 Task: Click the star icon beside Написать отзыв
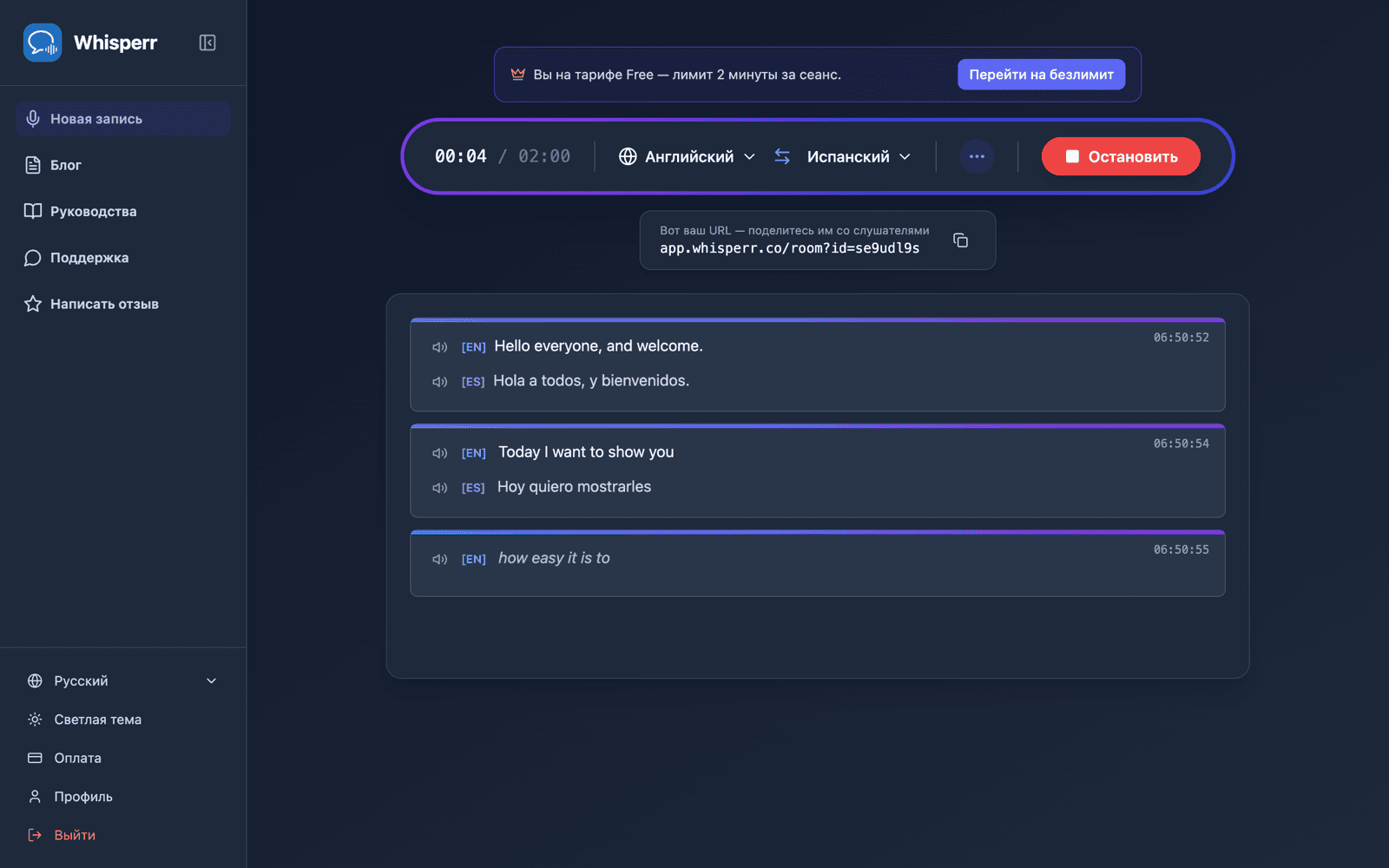pos(33,304)
